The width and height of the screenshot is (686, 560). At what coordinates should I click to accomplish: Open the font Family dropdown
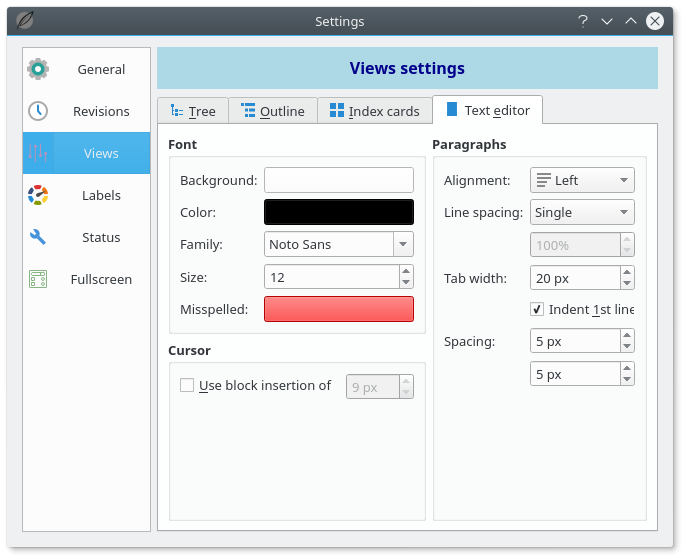click(403, 244)
